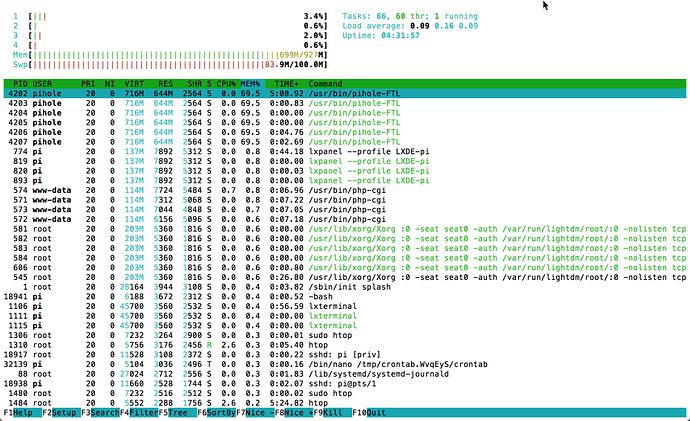Click F9 Kill in the function bar

[331, 411]
